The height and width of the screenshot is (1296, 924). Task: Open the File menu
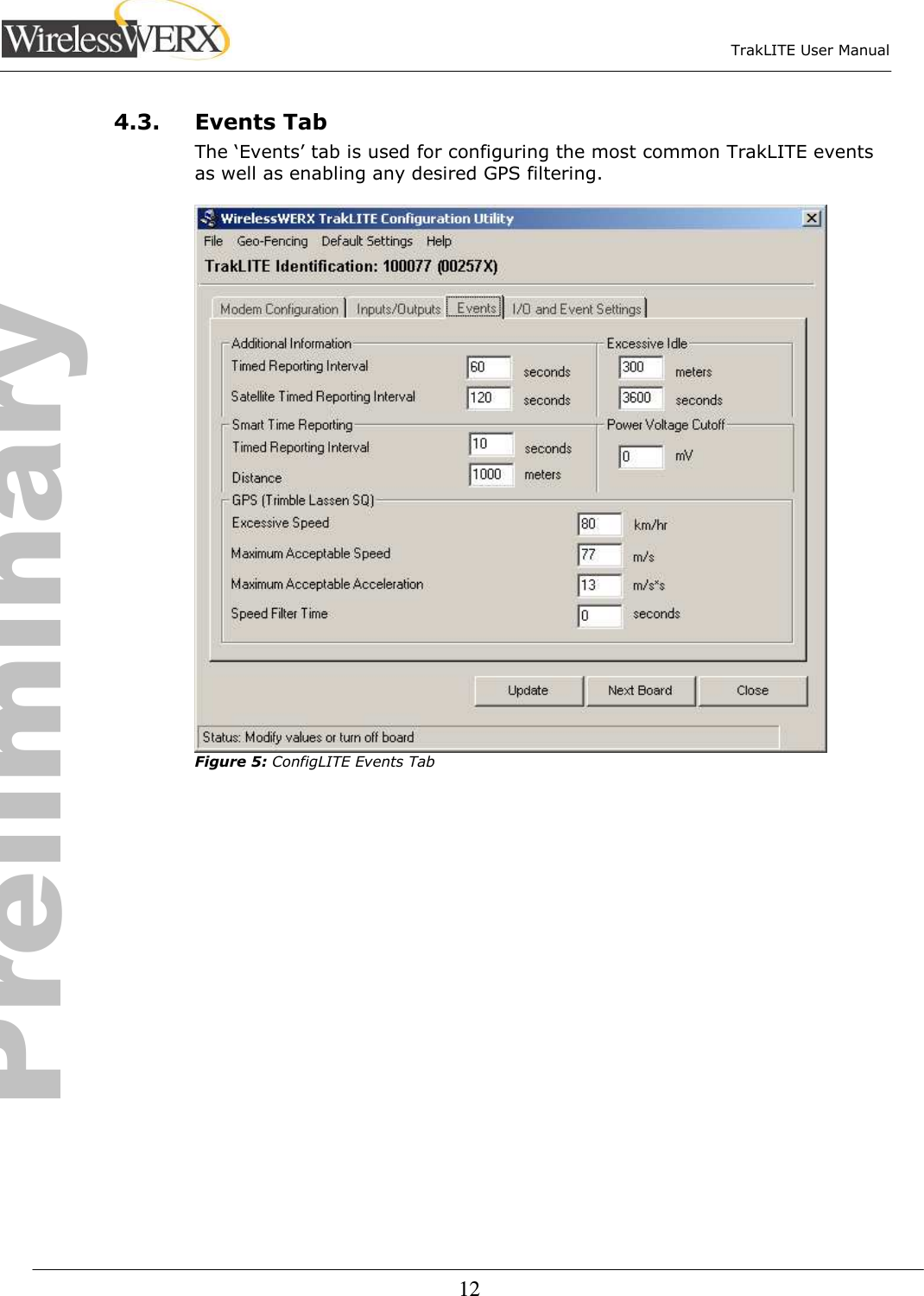click(x=213, y=242)
